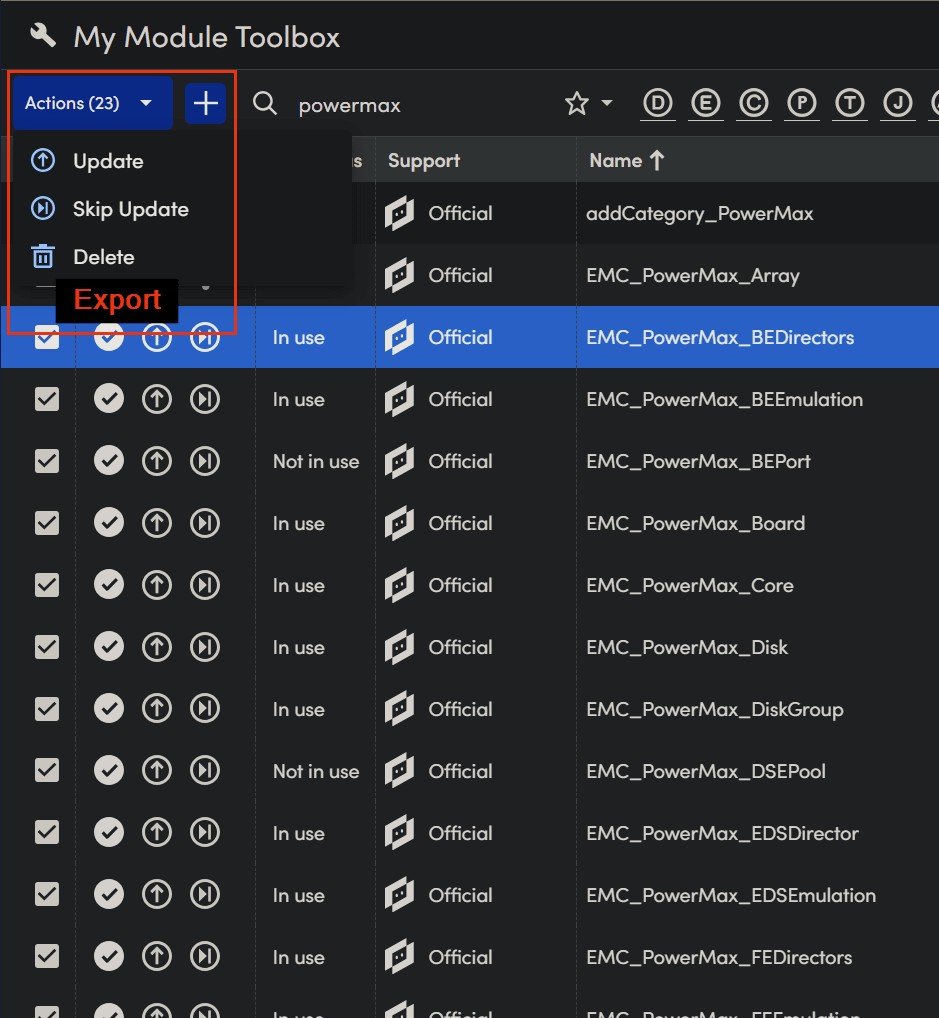Viewport: 939px width, 1018px height.
Task: Uncheck the EMC_PowerMax_Core row checkbox
Action: pyautogui.click(x=47, y=586)
